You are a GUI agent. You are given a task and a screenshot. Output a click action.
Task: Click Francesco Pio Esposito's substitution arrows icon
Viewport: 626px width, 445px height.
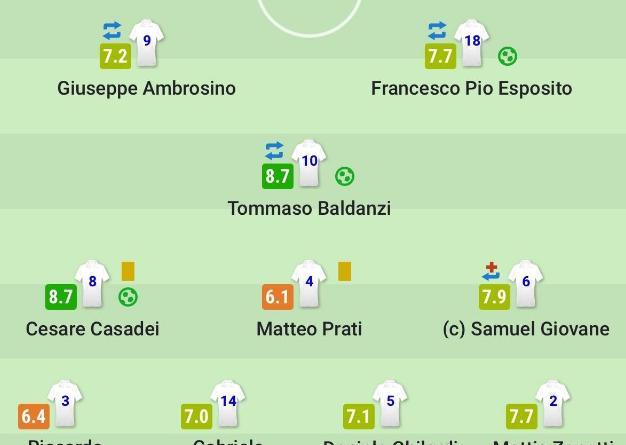[x=437, y=31]
